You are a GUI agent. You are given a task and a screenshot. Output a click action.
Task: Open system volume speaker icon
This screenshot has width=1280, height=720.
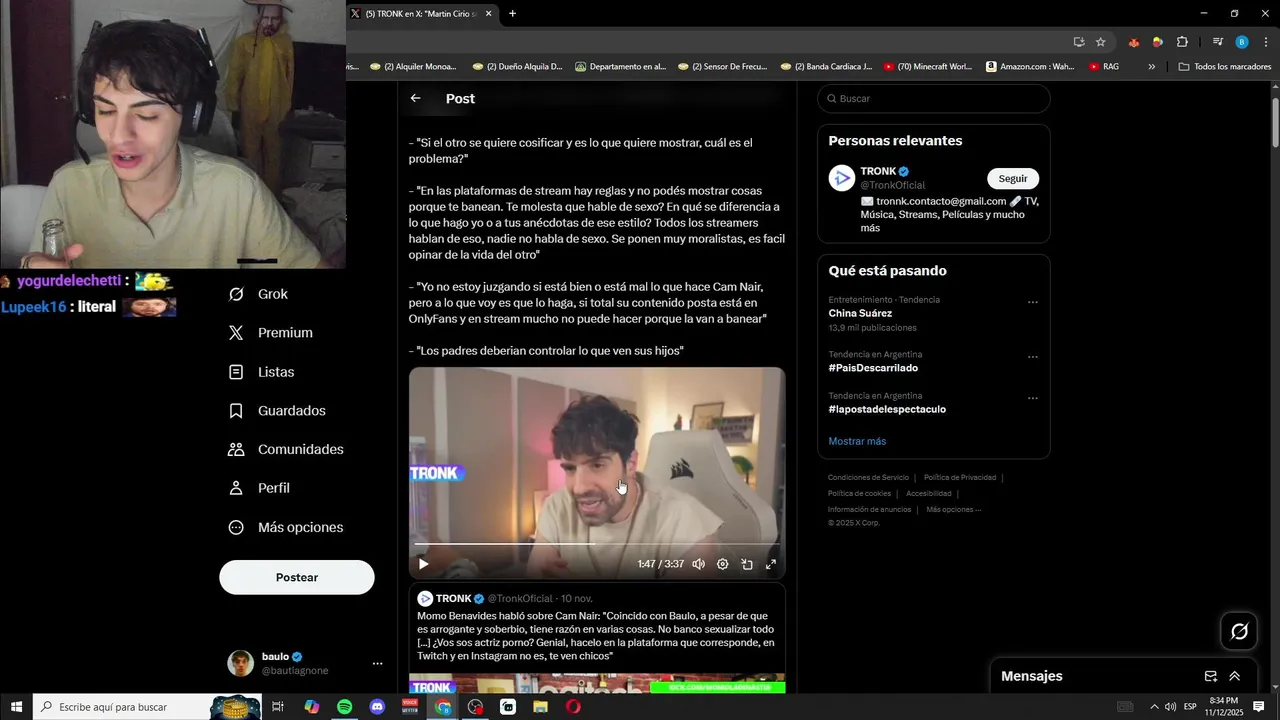[1170, 707]
